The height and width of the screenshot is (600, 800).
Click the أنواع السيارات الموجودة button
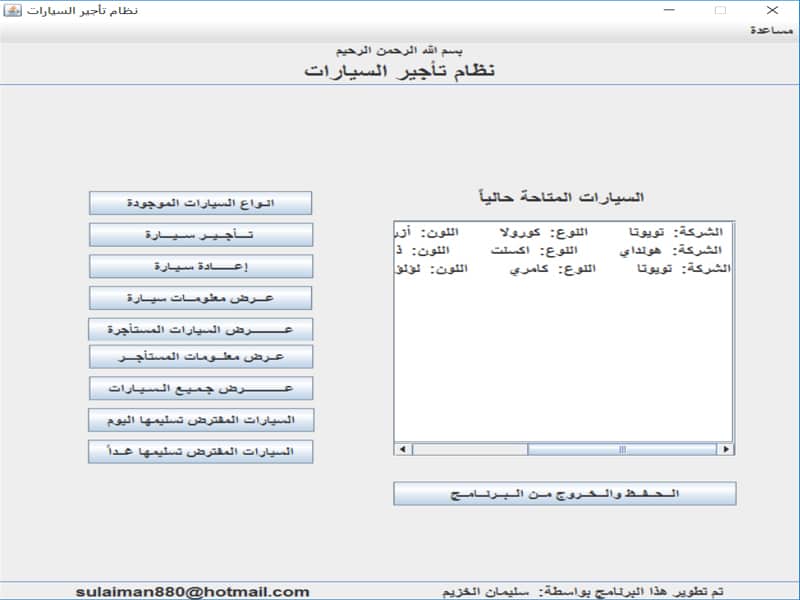(200, 203)
